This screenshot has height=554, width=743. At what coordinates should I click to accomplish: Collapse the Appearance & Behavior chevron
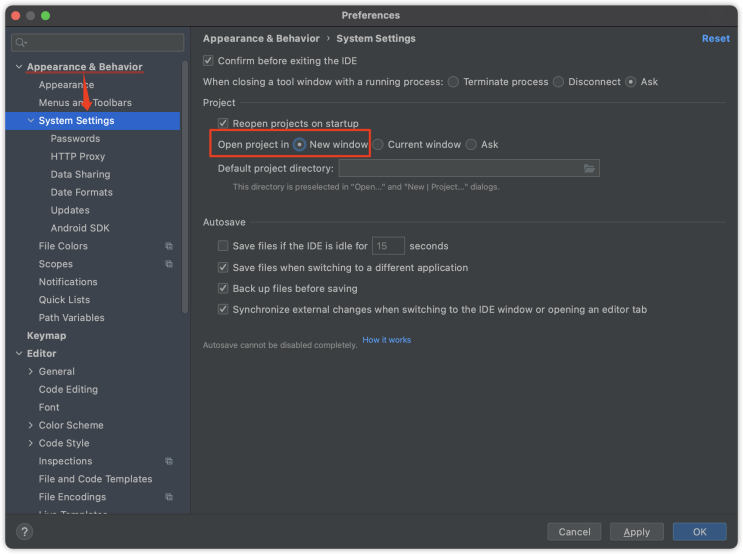coord(19,67)
